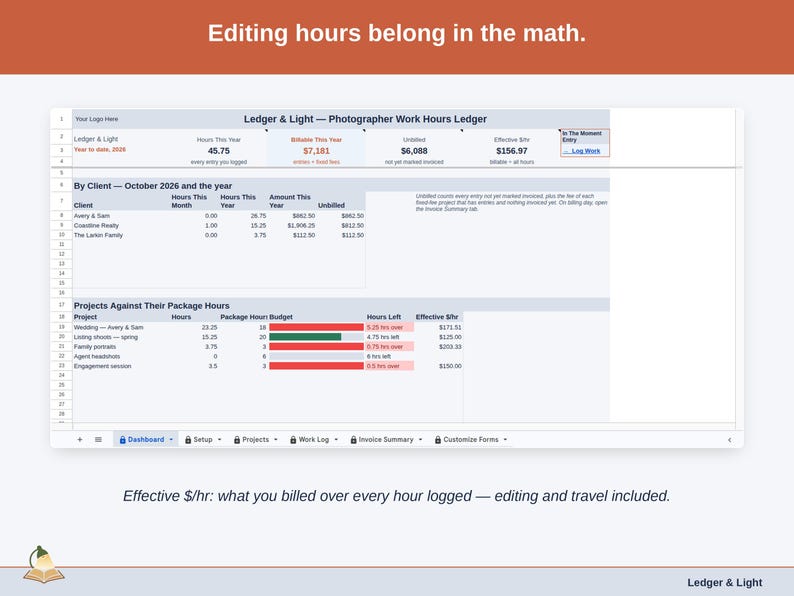The width and height of the screenshot is (794, 596).
Task: Click the unbilled explanation note text
Action: click(511, 202)
